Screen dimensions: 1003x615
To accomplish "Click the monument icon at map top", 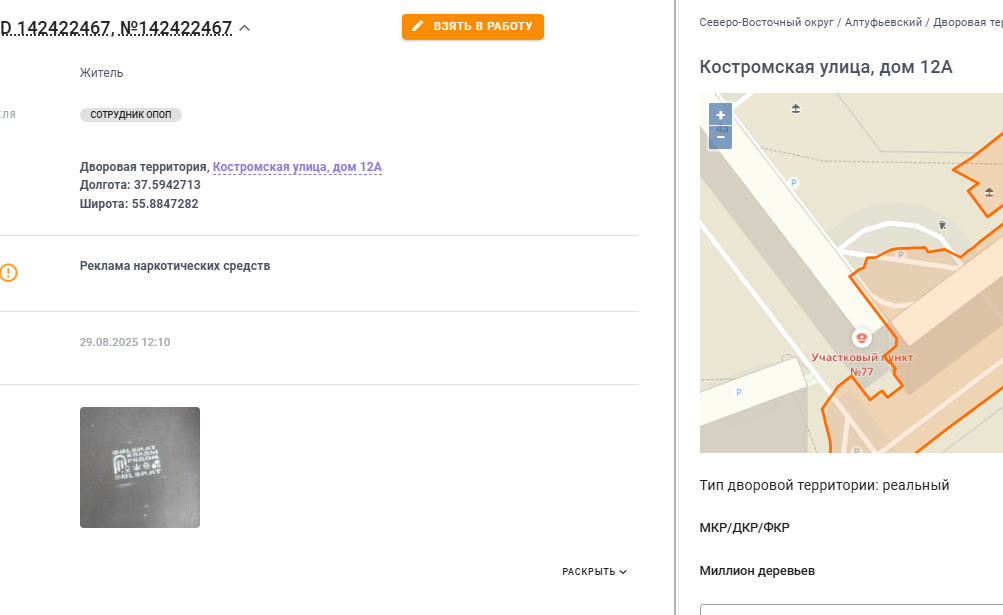I will pyautogui.click(x=796, y=108).
